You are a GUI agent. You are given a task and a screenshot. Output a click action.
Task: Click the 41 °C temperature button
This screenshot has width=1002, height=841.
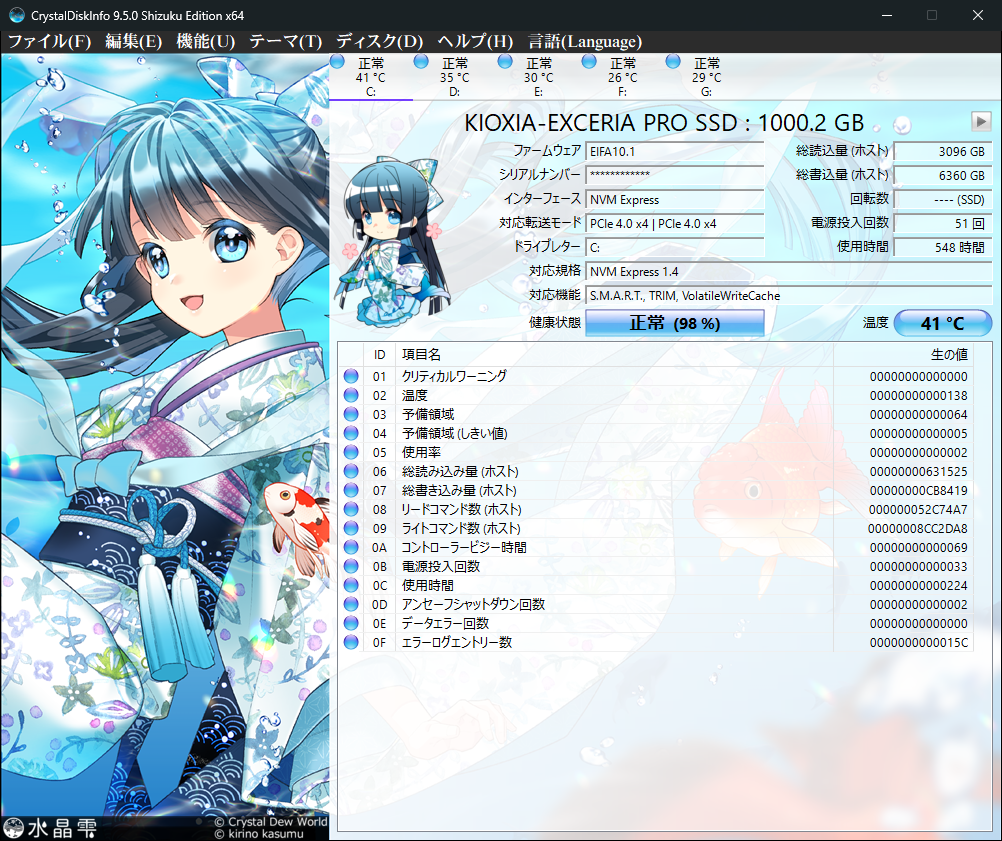[943, 323]
